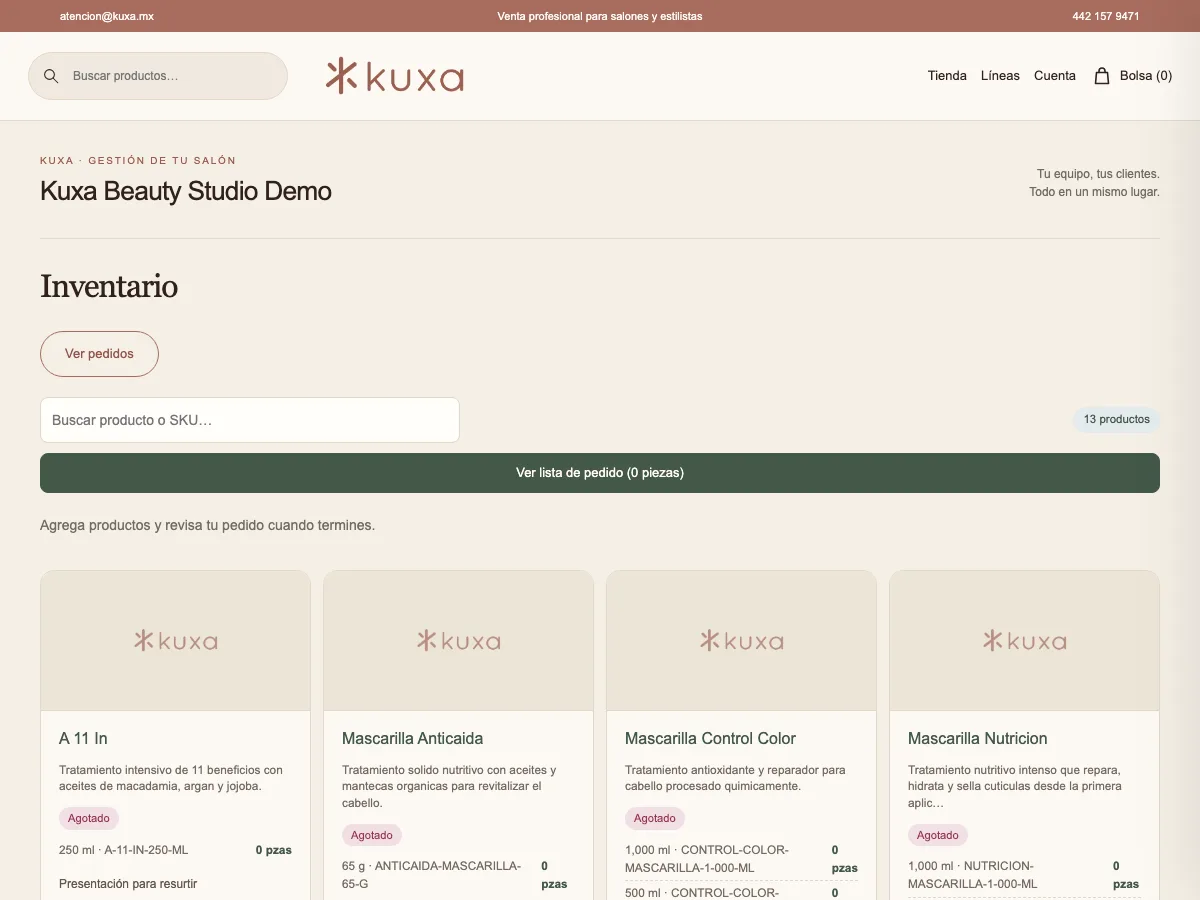Click Kuxa Beauty Studio Demo title
The image size is (1200, 900).
click(186, 191)
